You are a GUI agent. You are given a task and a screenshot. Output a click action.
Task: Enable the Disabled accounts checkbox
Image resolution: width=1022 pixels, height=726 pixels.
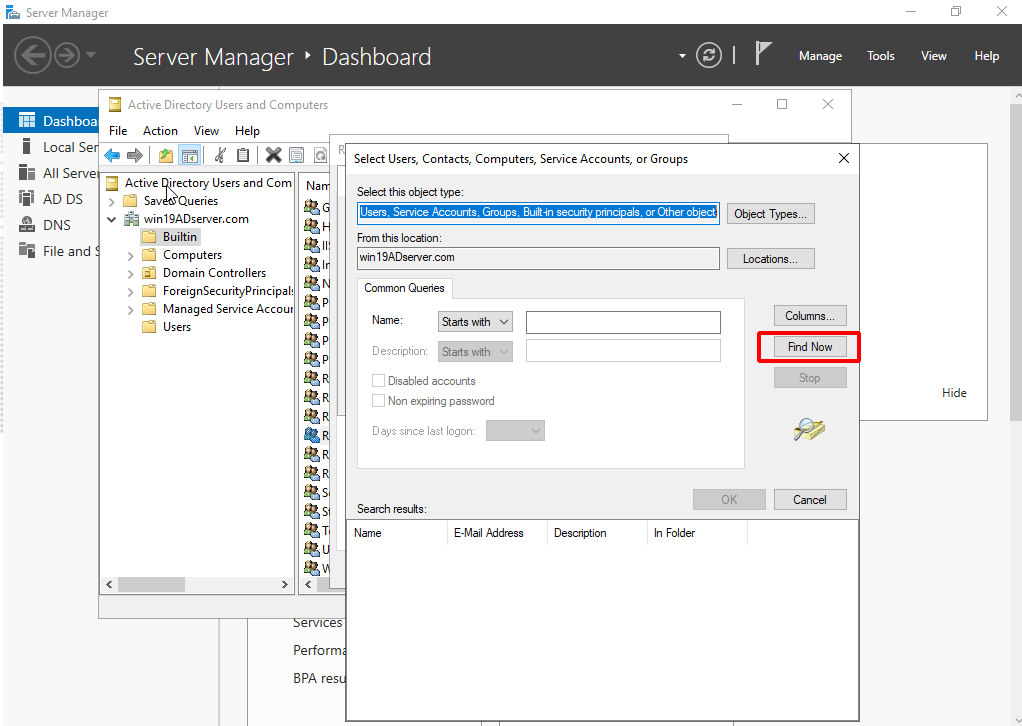379,381
